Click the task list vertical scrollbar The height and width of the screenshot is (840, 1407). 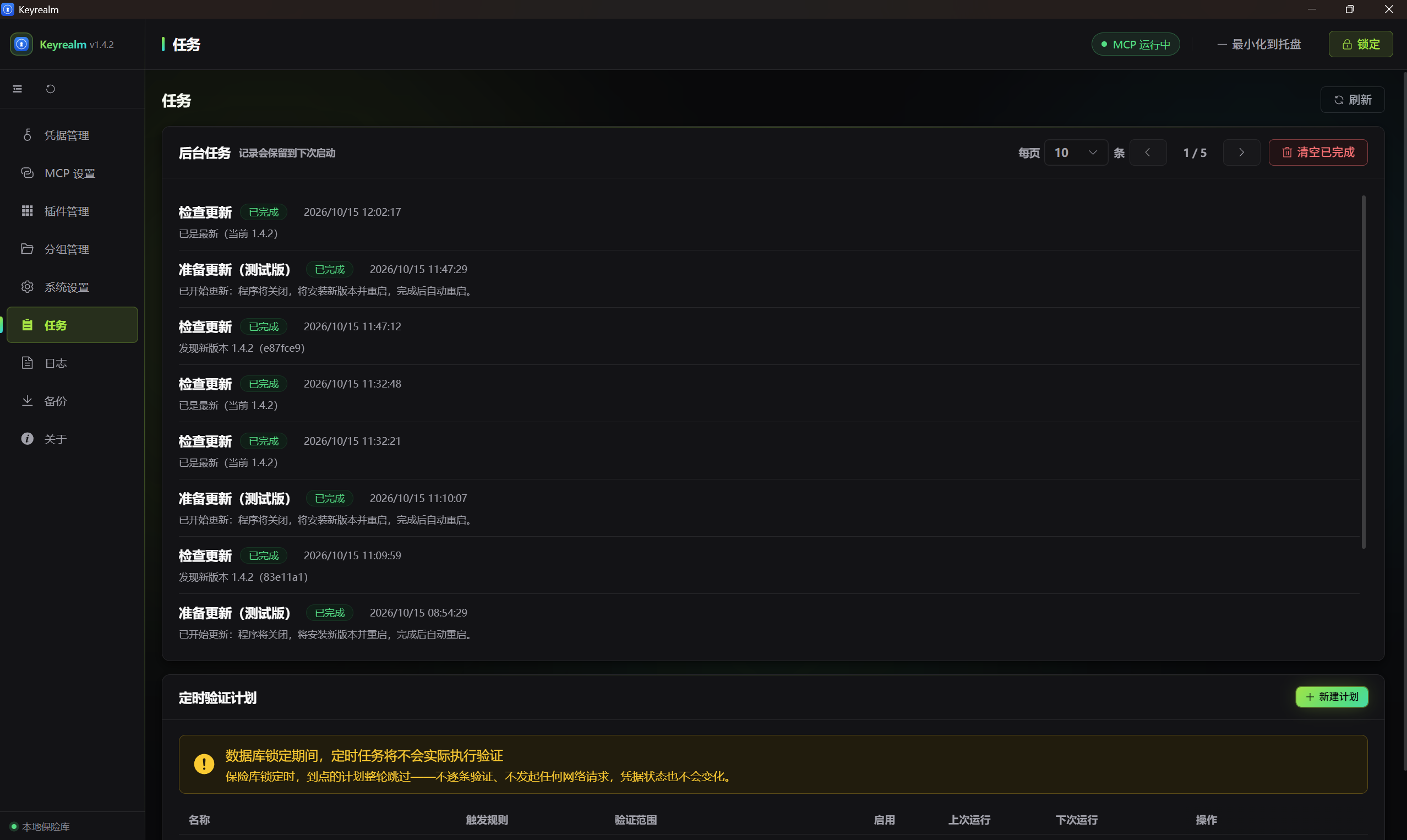pyautogui.click(x=1364, y=372)
